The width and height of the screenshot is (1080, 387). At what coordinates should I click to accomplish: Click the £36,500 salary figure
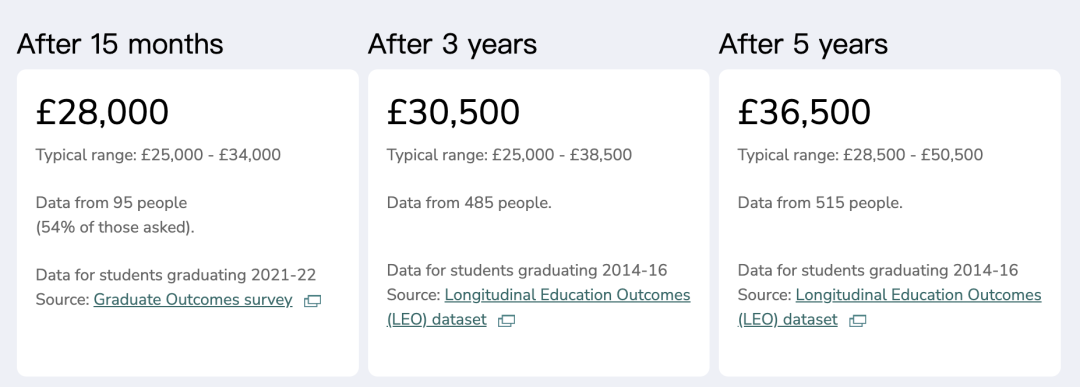click(804, 112)
